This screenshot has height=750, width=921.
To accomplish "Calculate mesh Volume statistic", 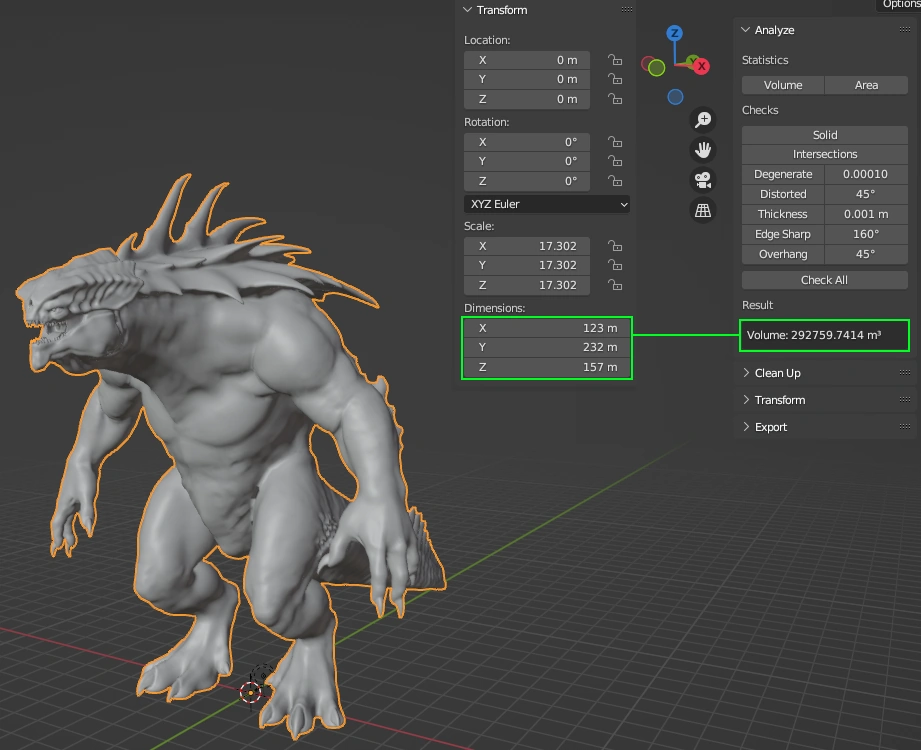I will [783, 85].
